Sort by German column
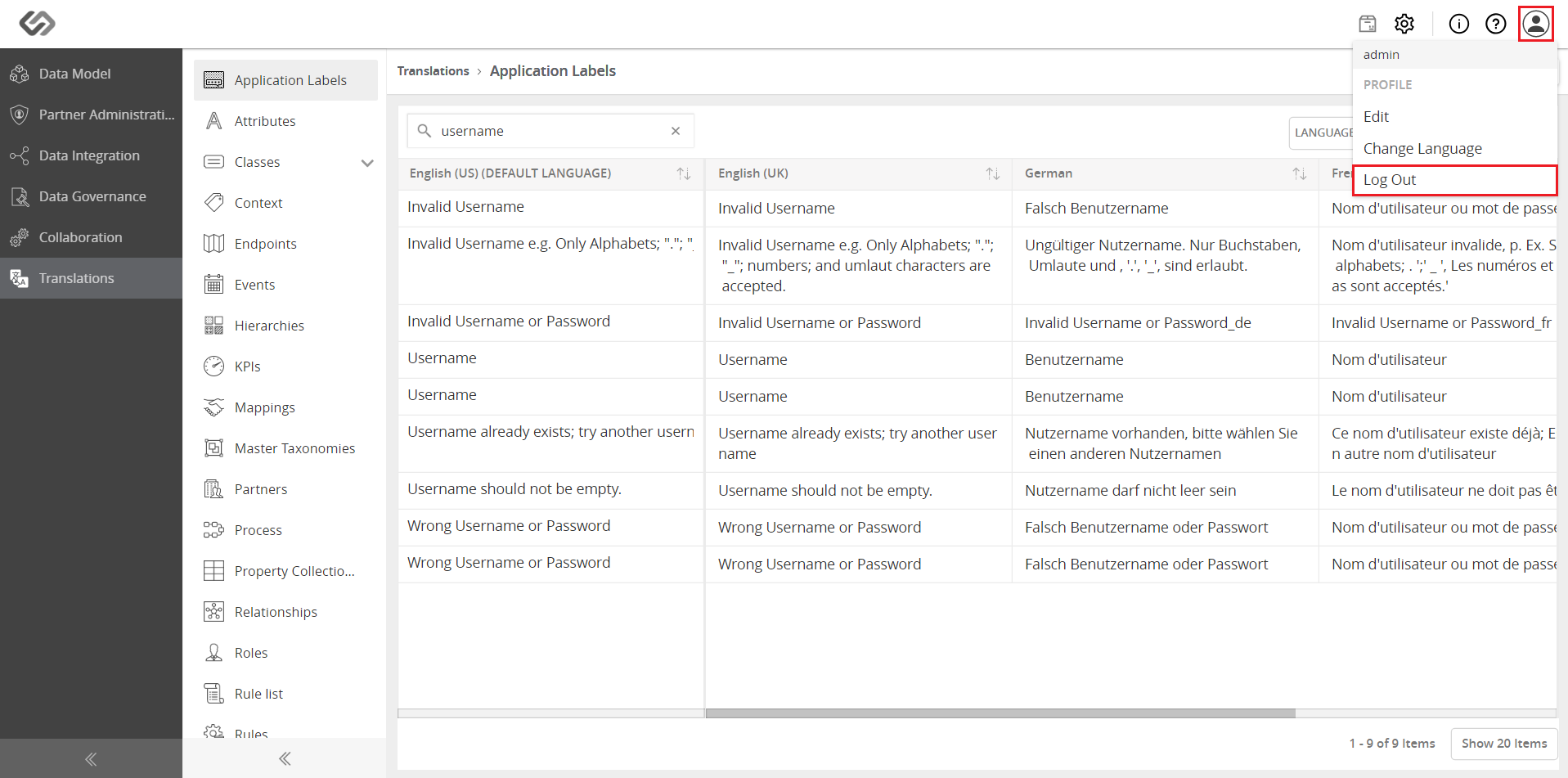The width and height of the screenshot is (1568, 778). point(1300,173)
